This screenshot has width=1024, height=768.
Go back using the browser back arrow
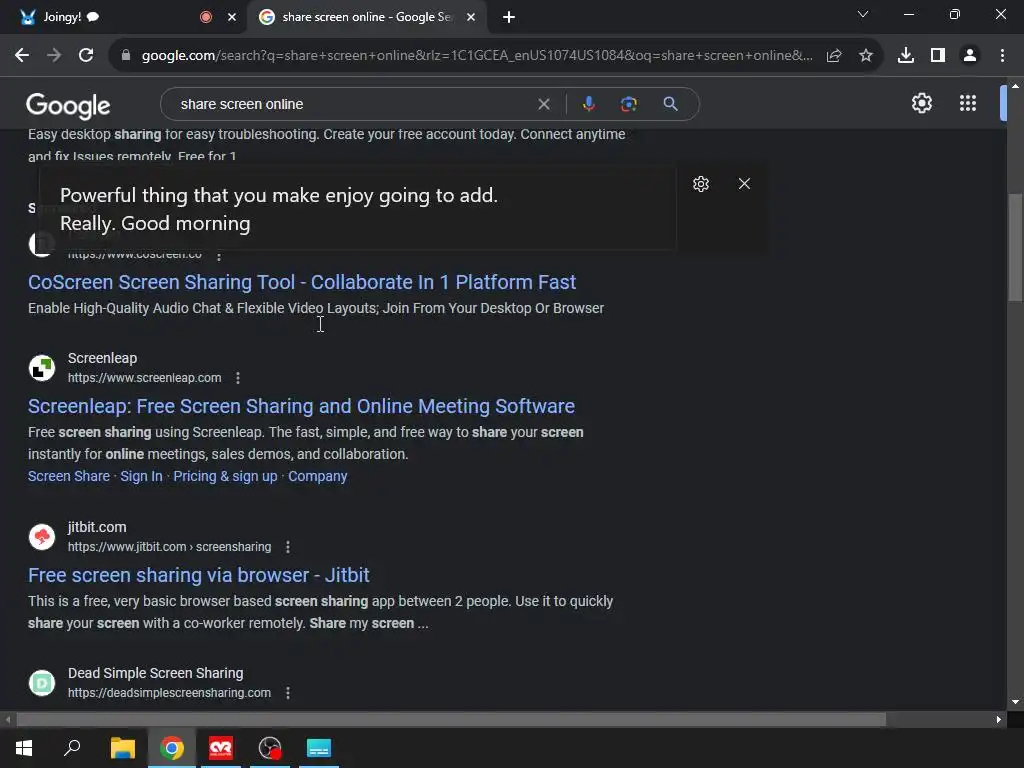22,56
